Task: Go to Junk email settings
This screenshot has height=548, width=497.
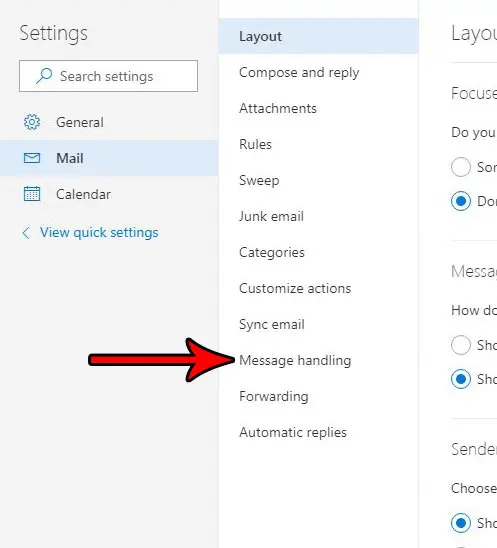Action: 271,216
